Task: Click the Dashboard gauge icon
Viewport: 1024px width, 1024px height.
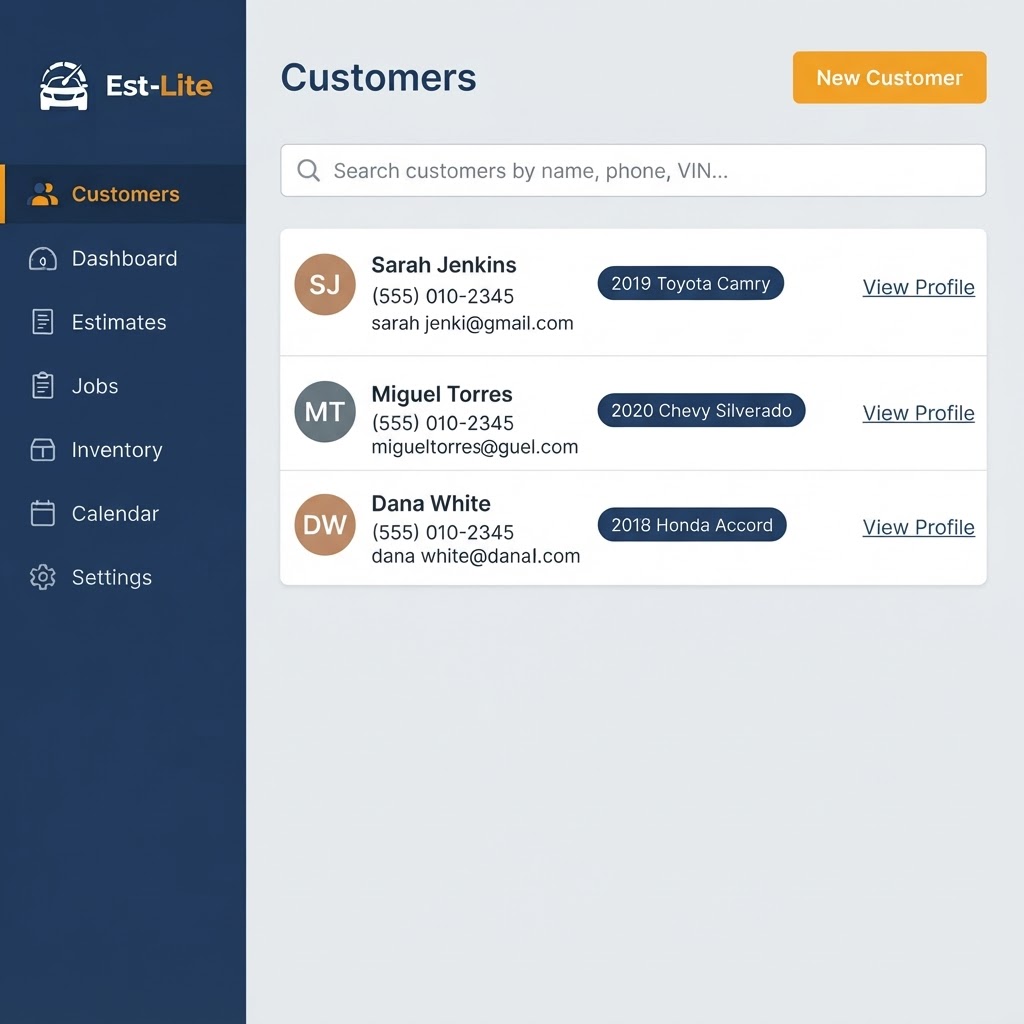Action: point(43,259)
